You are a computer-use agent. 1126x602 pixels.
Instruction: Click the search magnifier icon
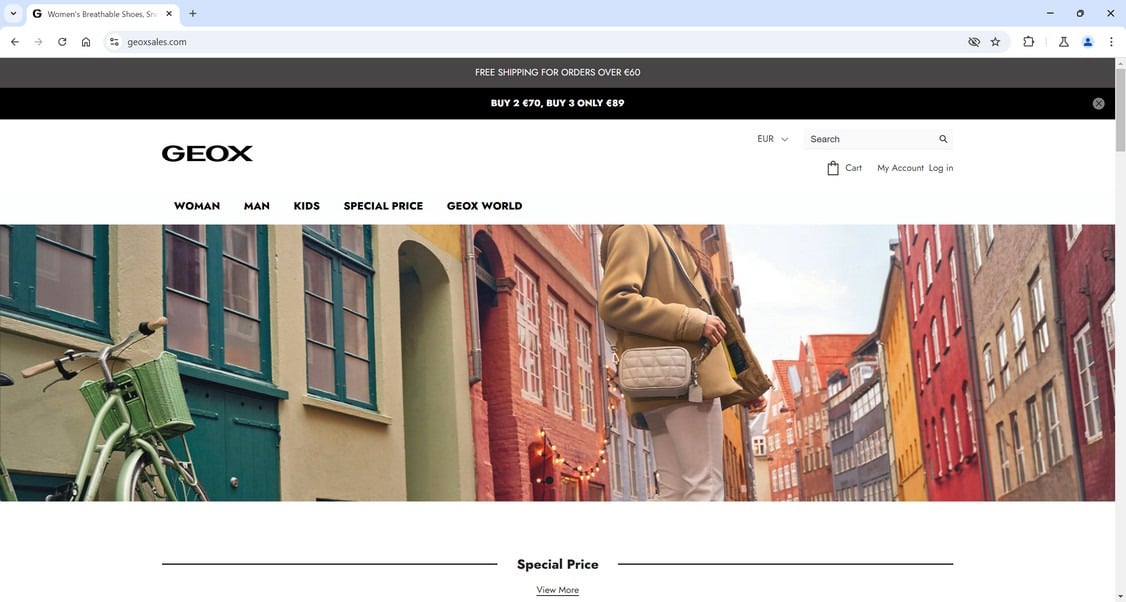coord(943,139)
